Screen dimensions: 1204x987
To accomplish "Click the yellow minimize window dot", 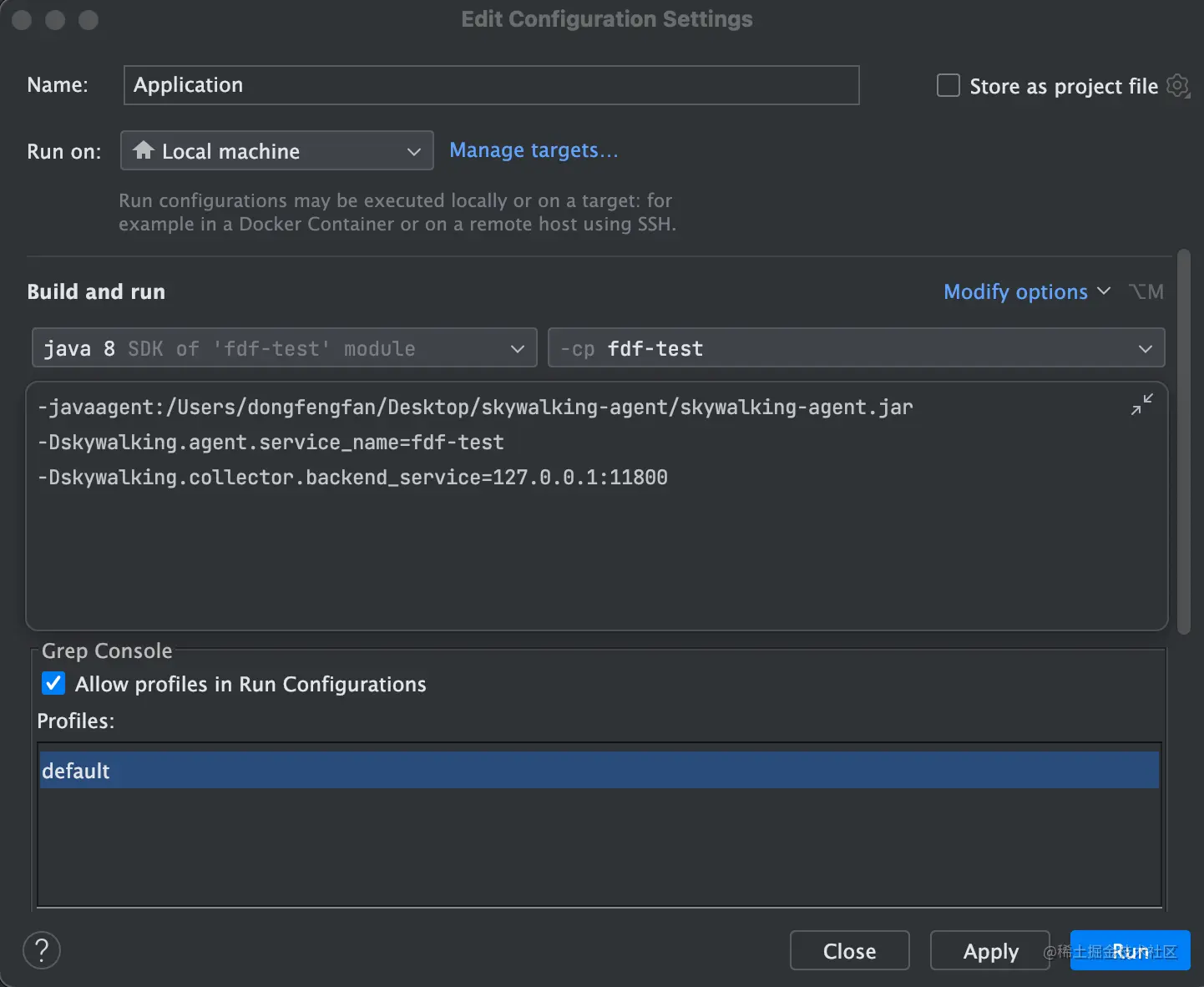I will pos(55,20).
